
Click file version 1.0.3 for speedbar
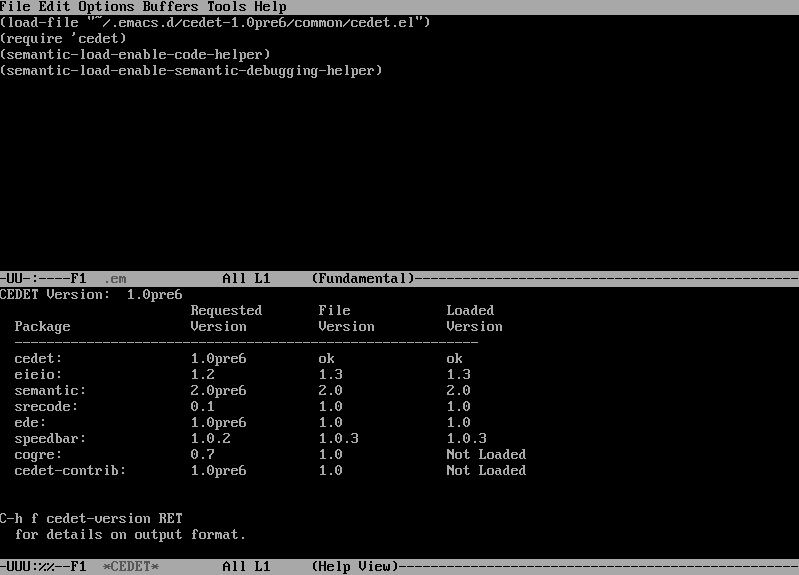[338, 438]
